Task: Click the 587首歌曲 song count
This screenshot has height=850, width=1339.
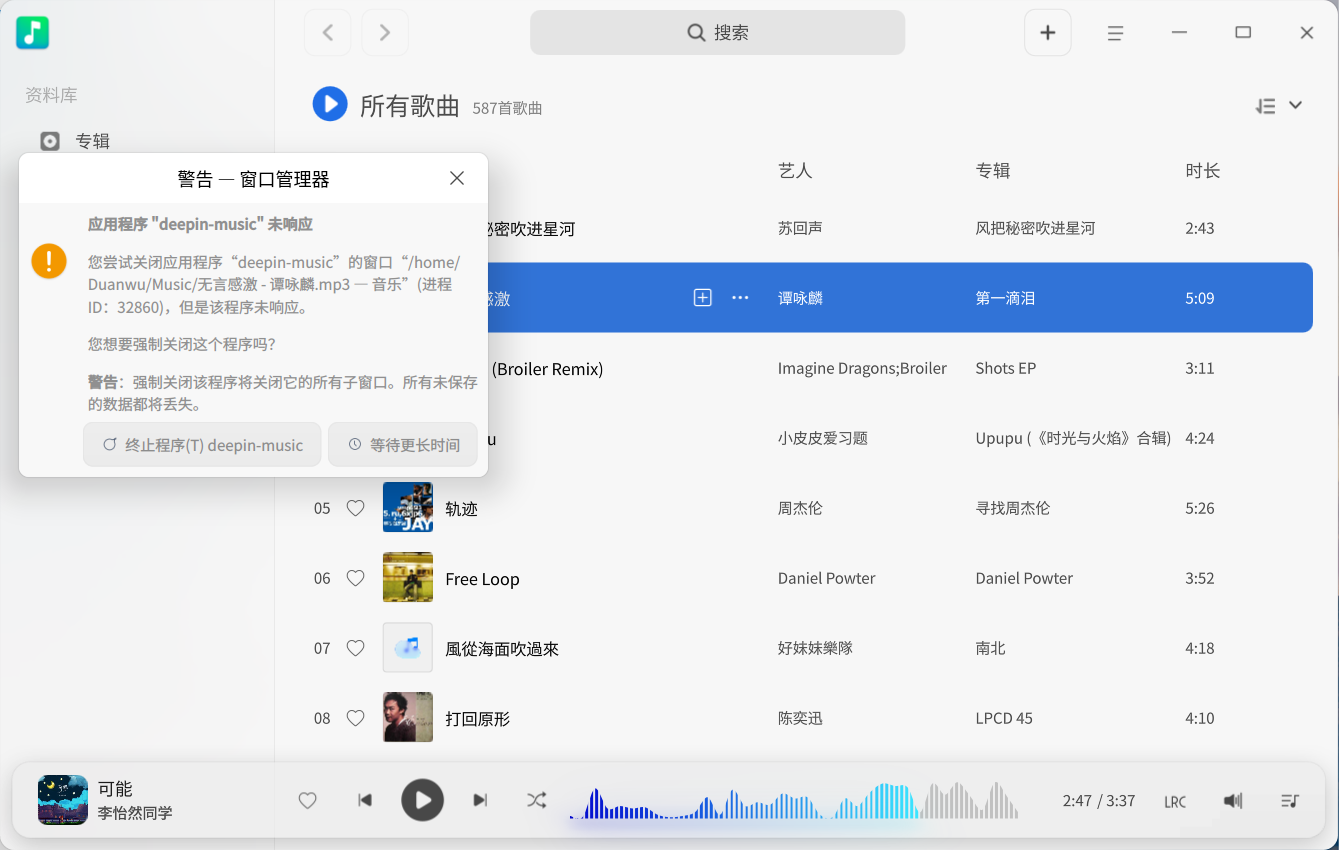Action: (x=507, y=108)
